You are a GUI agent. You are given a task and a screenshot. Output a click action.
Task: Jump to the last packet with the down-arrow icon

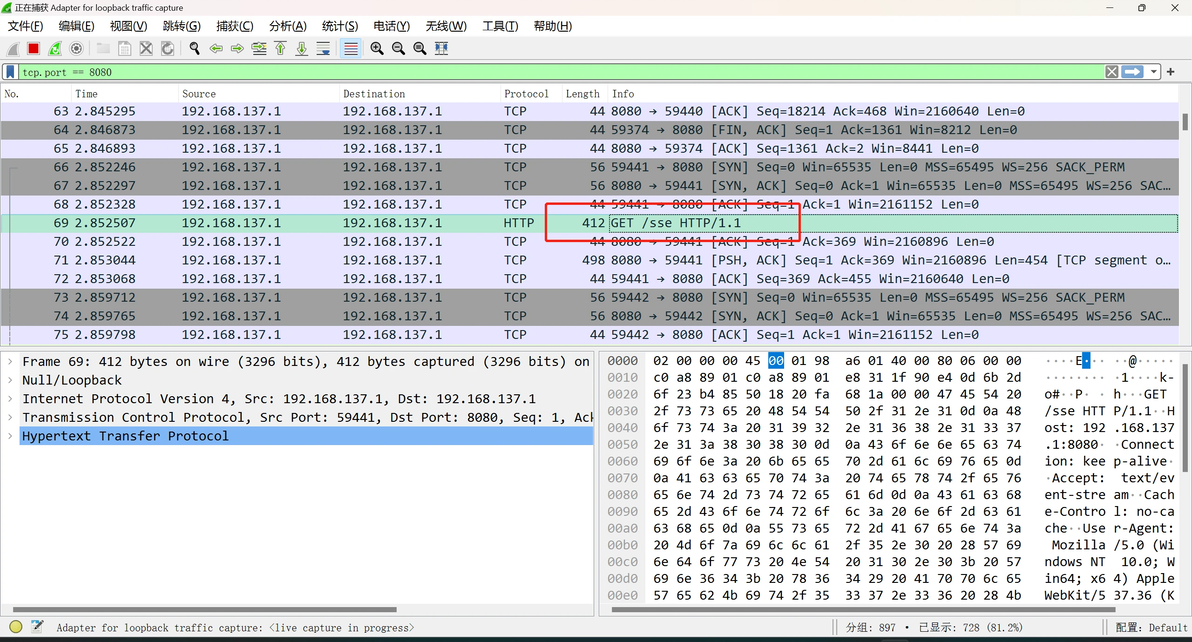click(x=302, y=49)
